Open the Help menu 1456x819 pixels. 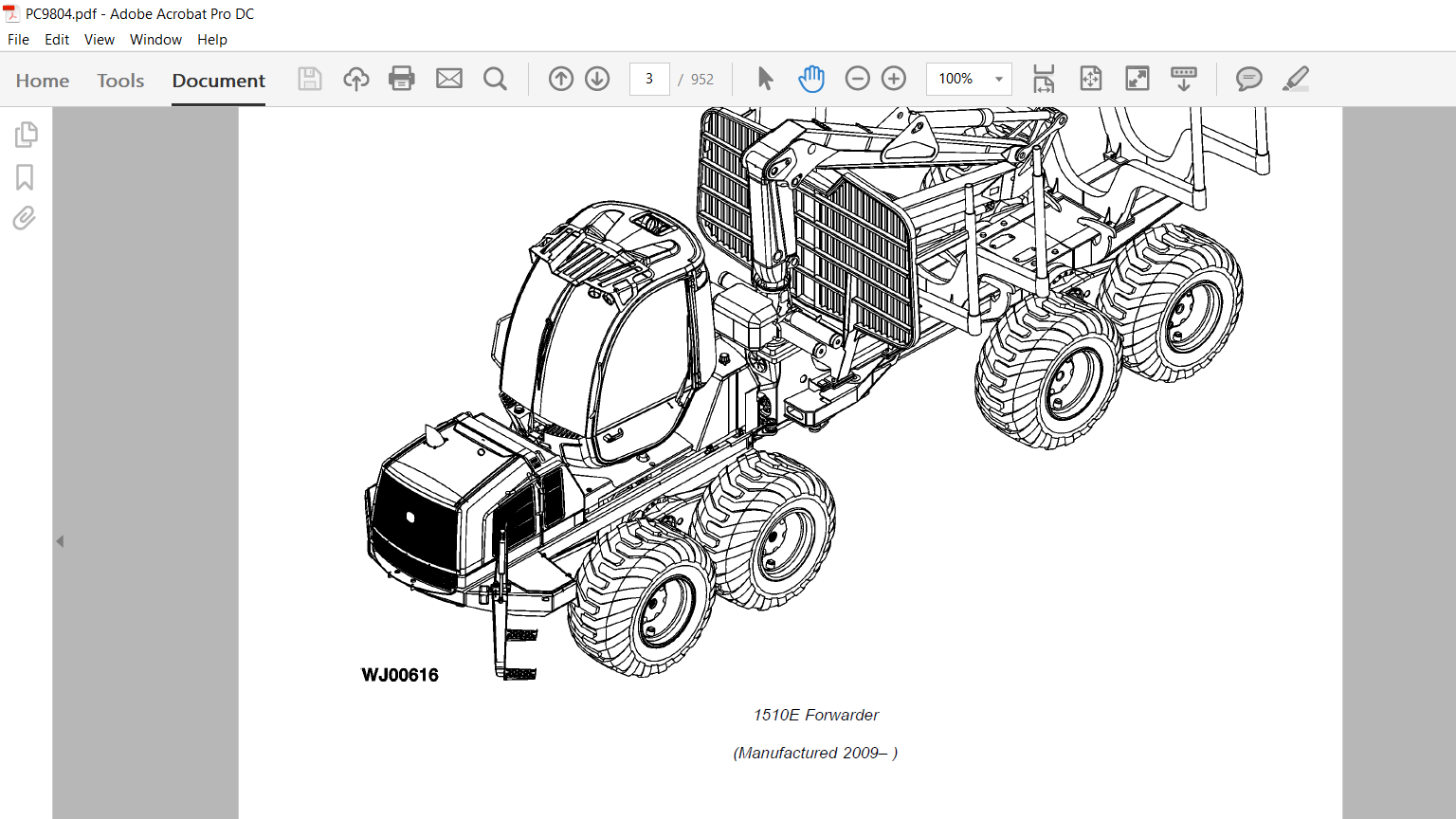click(x=212, y=40)
